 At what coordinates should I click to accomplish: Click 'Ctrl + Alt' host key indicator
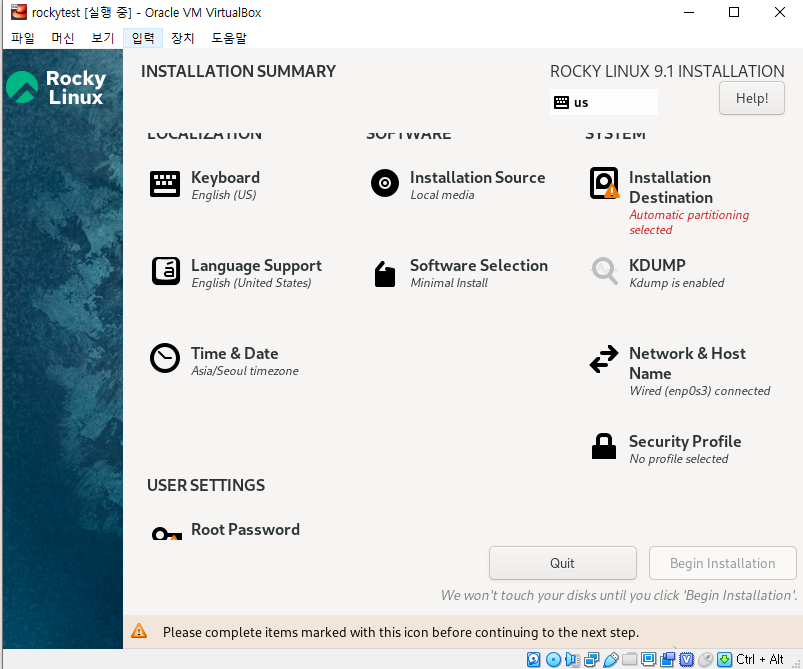coord(759,659)
